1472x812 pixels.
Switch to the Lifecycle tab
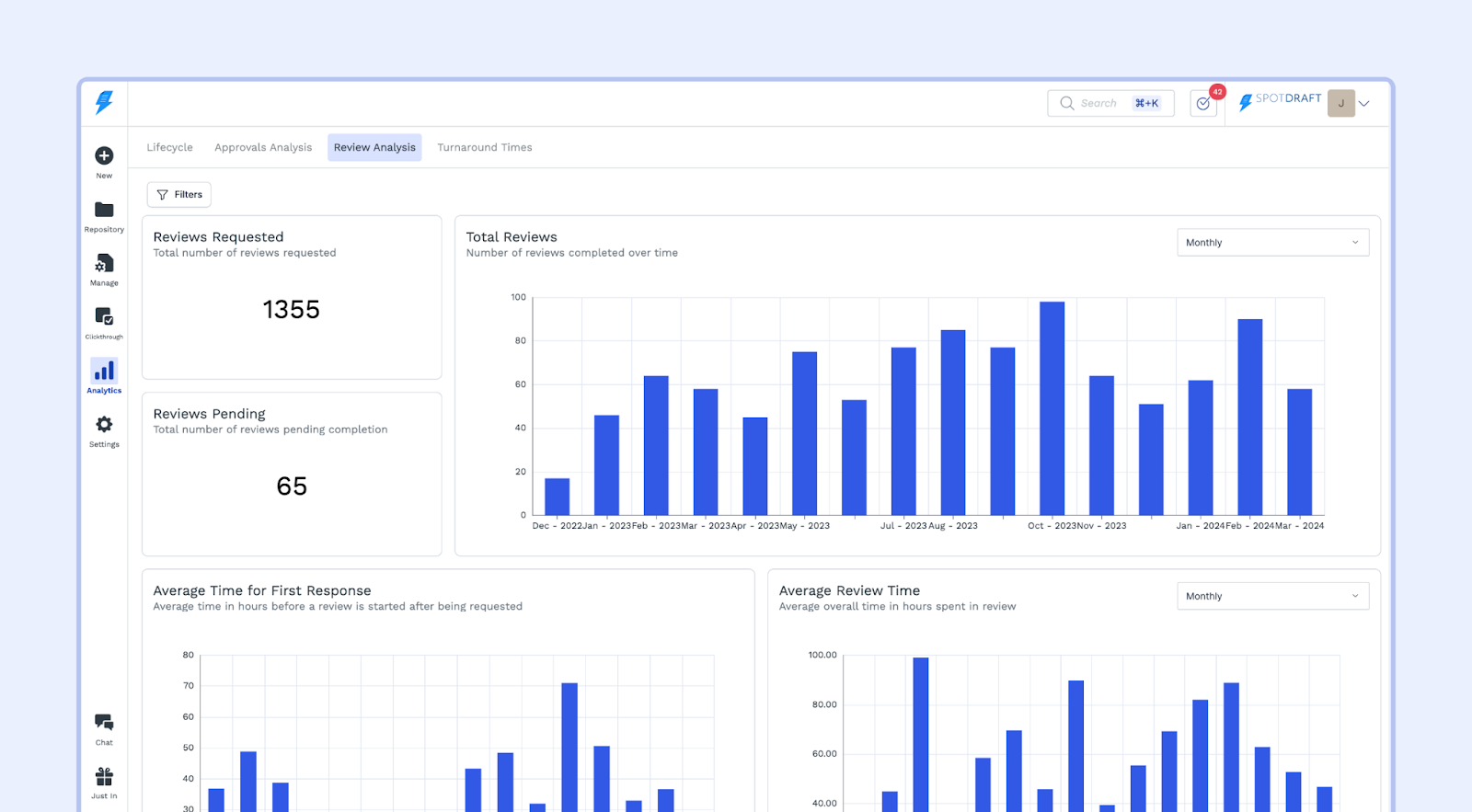click(170, 147)
